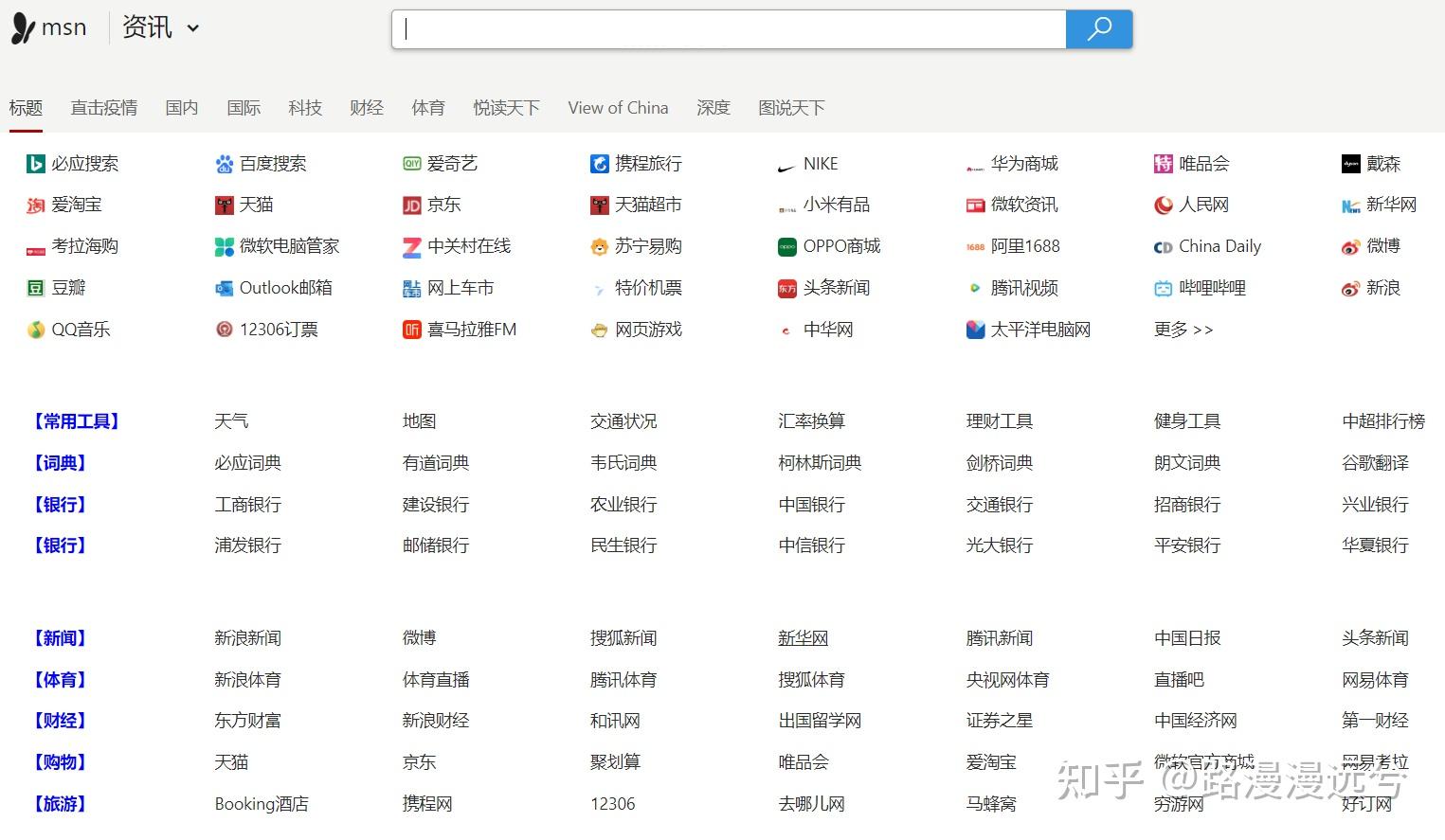Switch to the 科技 tab
The image size is (1445, 840).
click(305, 108)
